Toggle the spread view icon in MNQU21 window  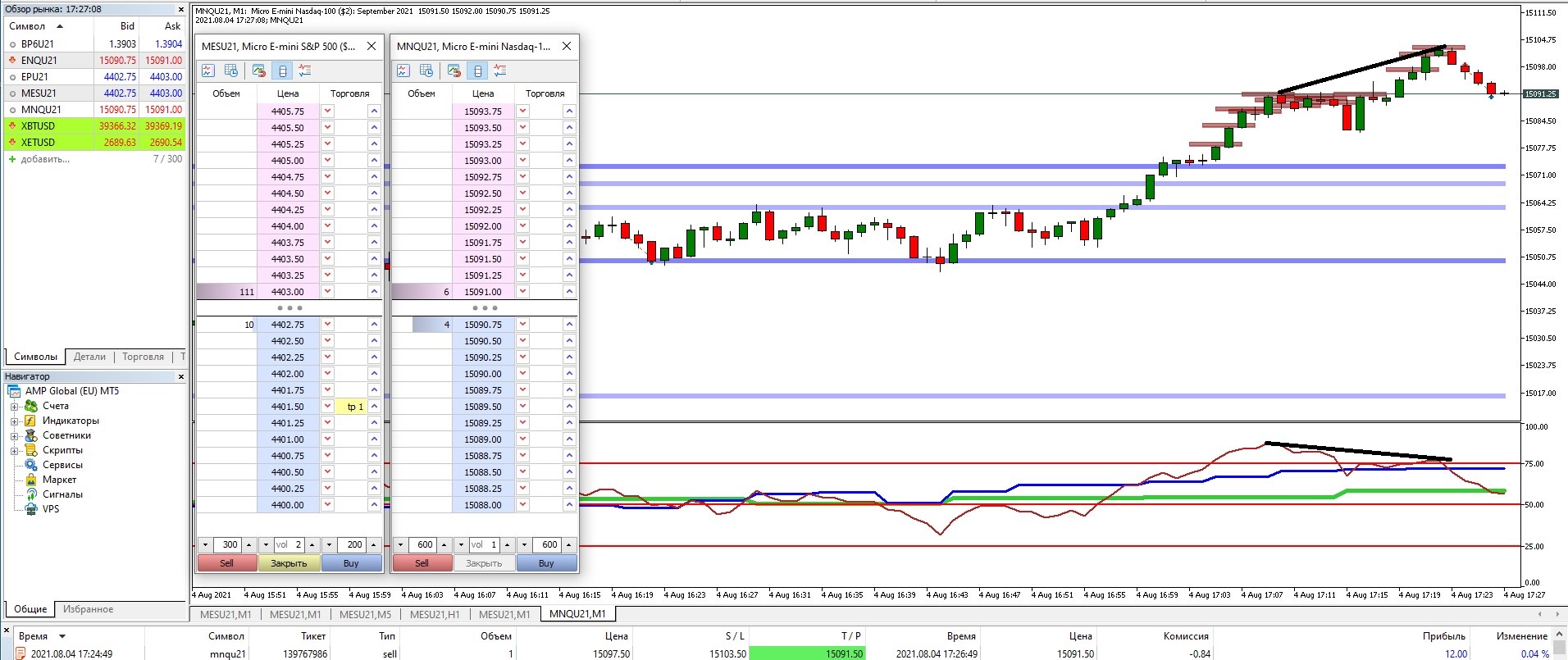click(477, 71)
